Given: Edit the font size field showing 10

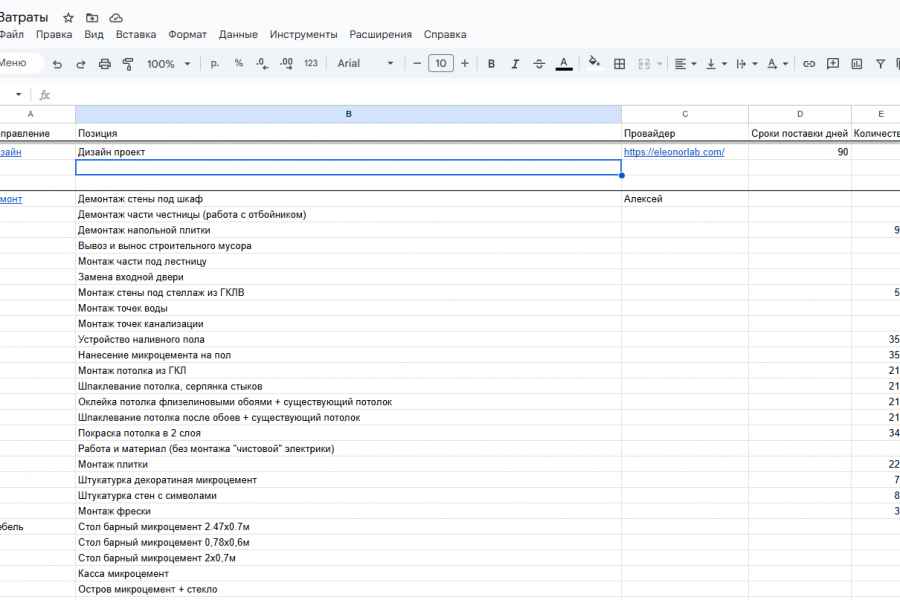Looking at the screenshot, I should click(x=441, y=64).
